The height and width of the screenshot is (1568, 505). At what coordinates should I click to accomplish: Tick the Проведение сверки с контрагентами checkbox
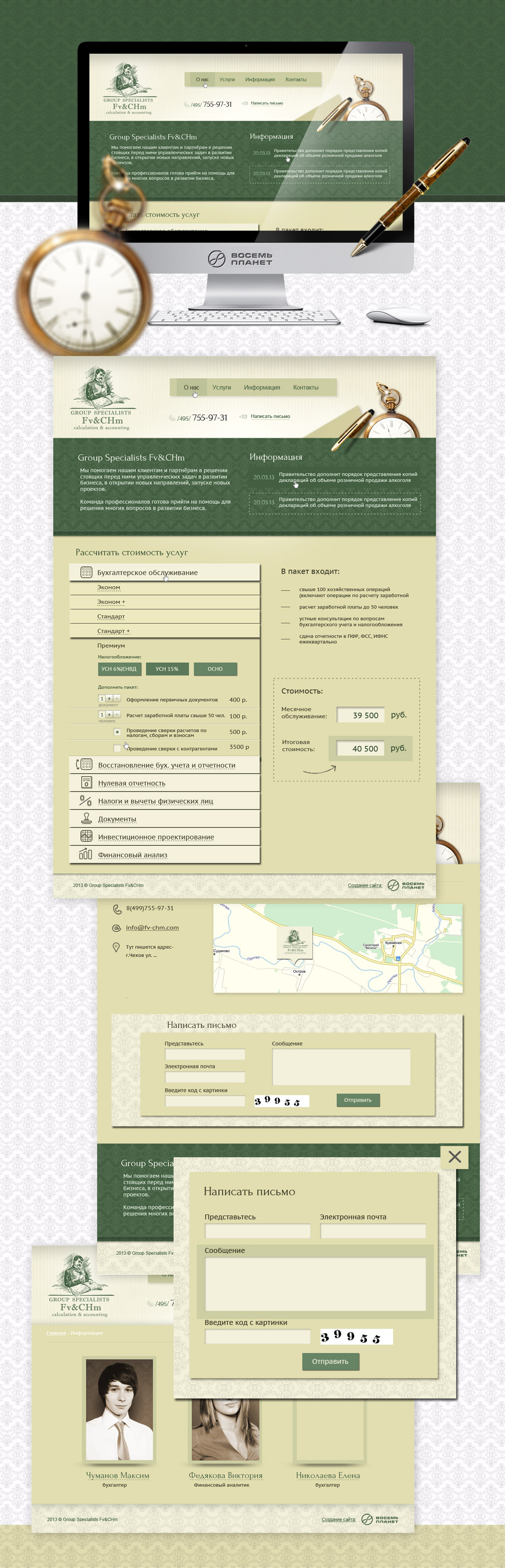[x=117, y=748]
